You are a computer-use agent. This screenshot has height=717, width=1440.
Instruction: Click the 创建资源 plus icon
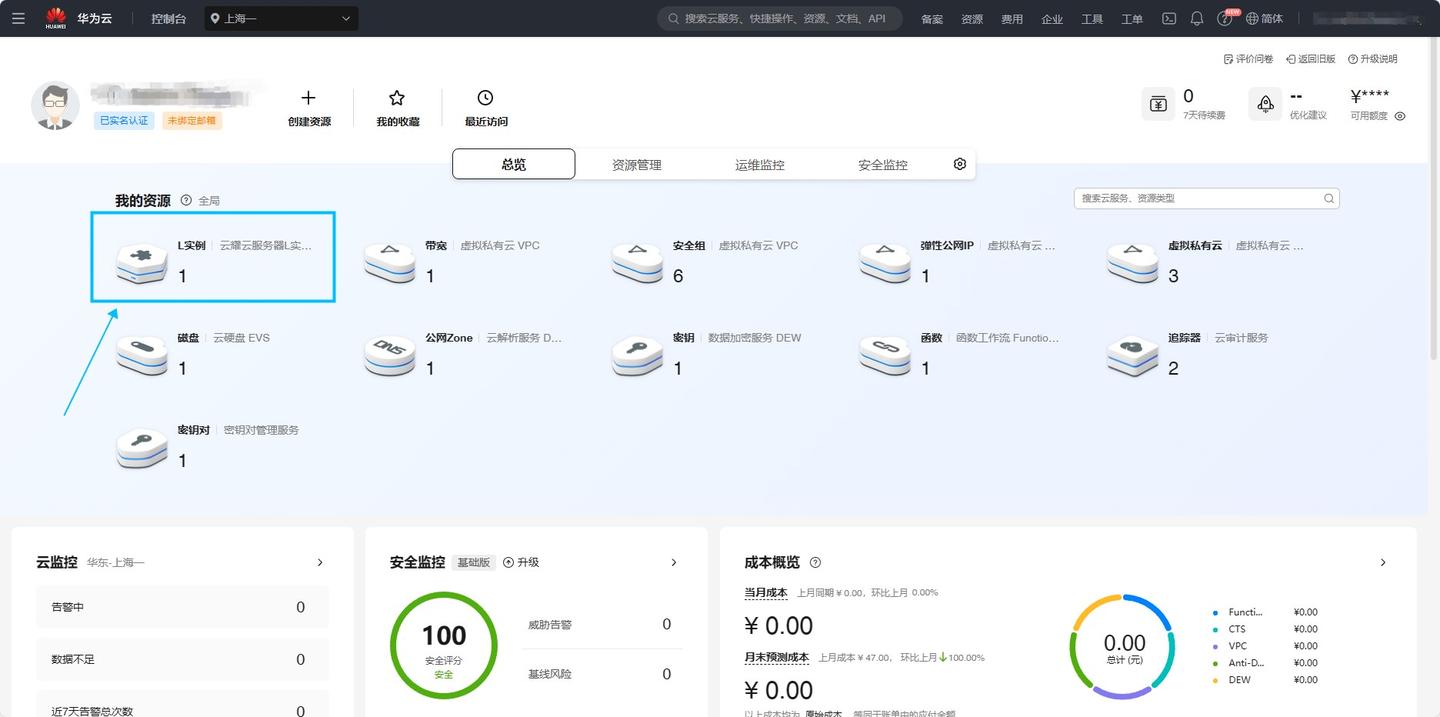(308, 97)
